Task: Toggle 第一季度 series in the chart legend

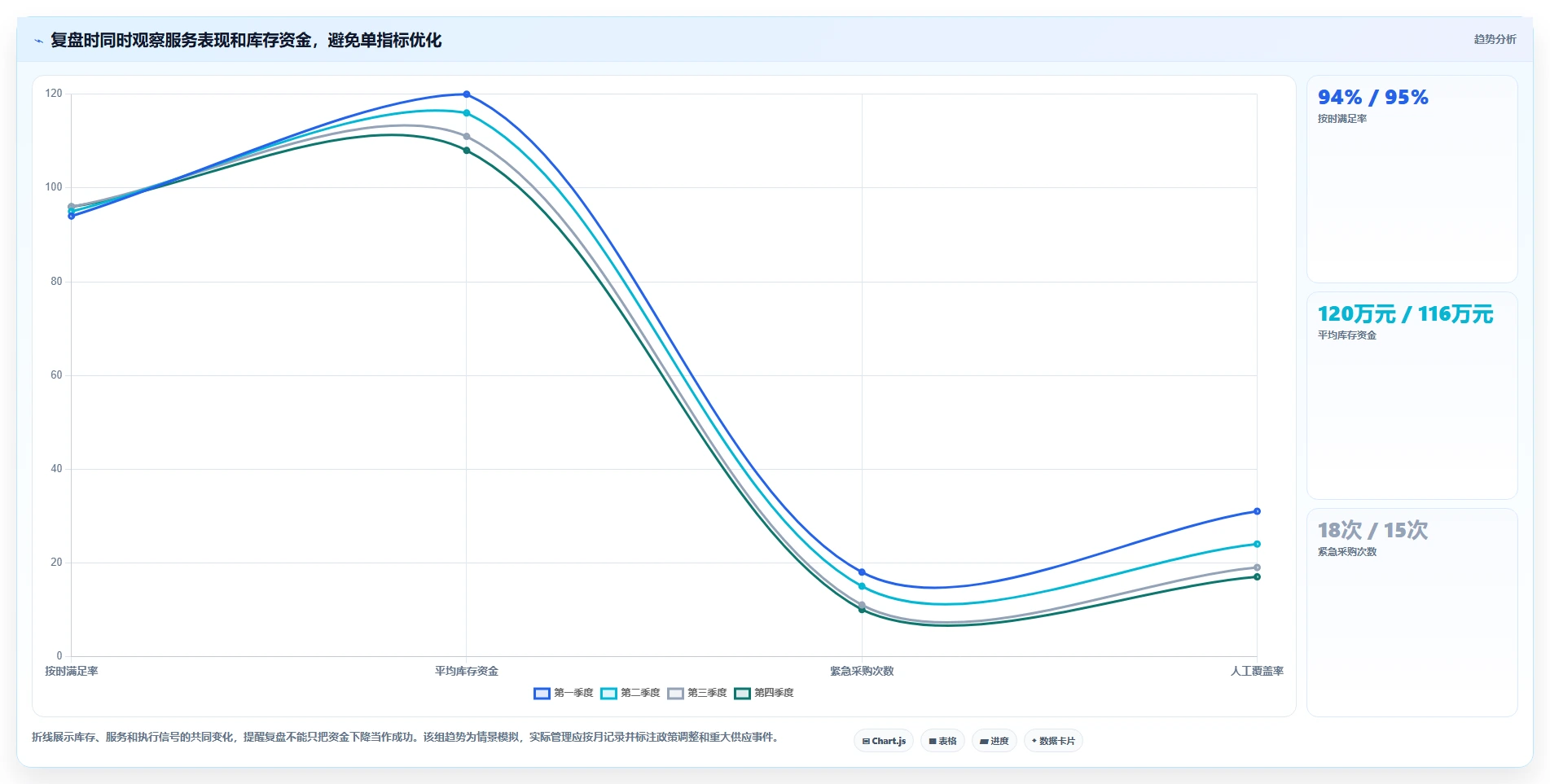Action: [564, 693]
